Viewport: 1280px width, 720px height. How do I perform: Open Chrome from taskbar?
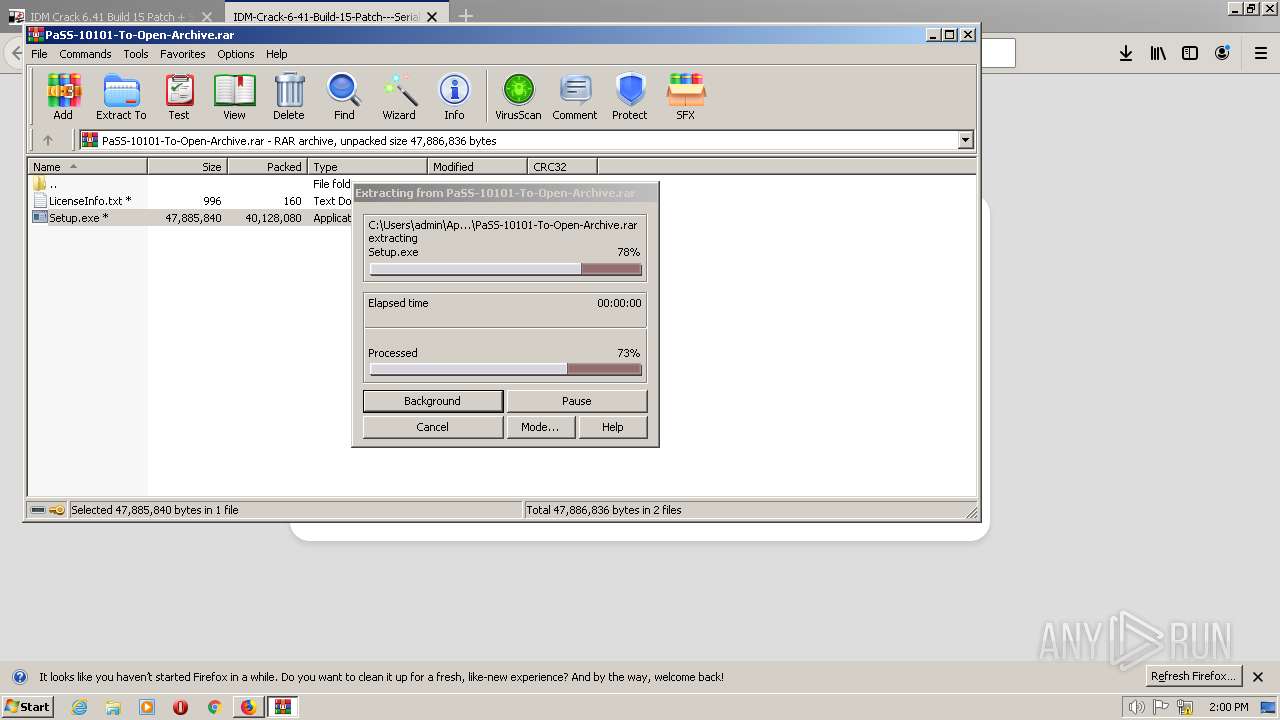[214, 707]
